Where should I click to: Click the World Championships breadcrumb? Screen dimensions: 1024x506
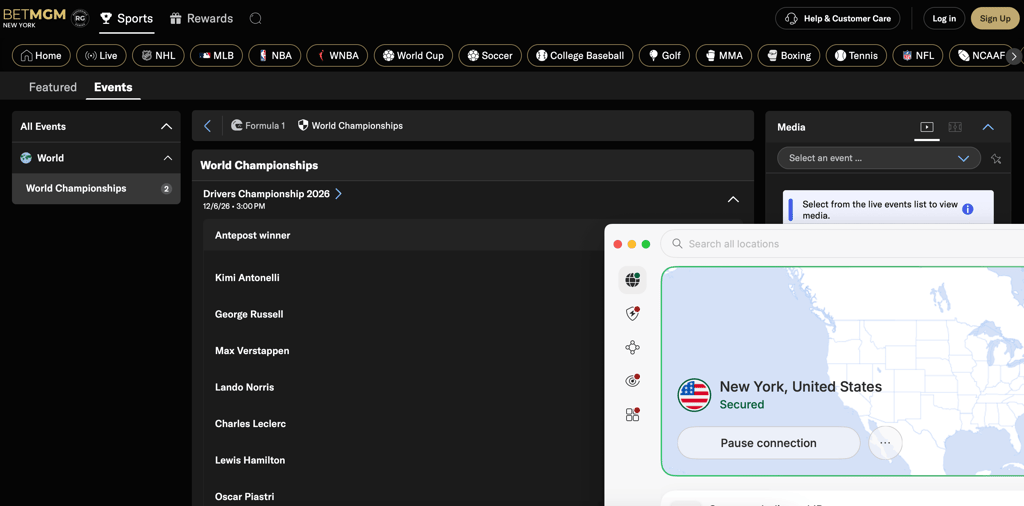point(350,125)
